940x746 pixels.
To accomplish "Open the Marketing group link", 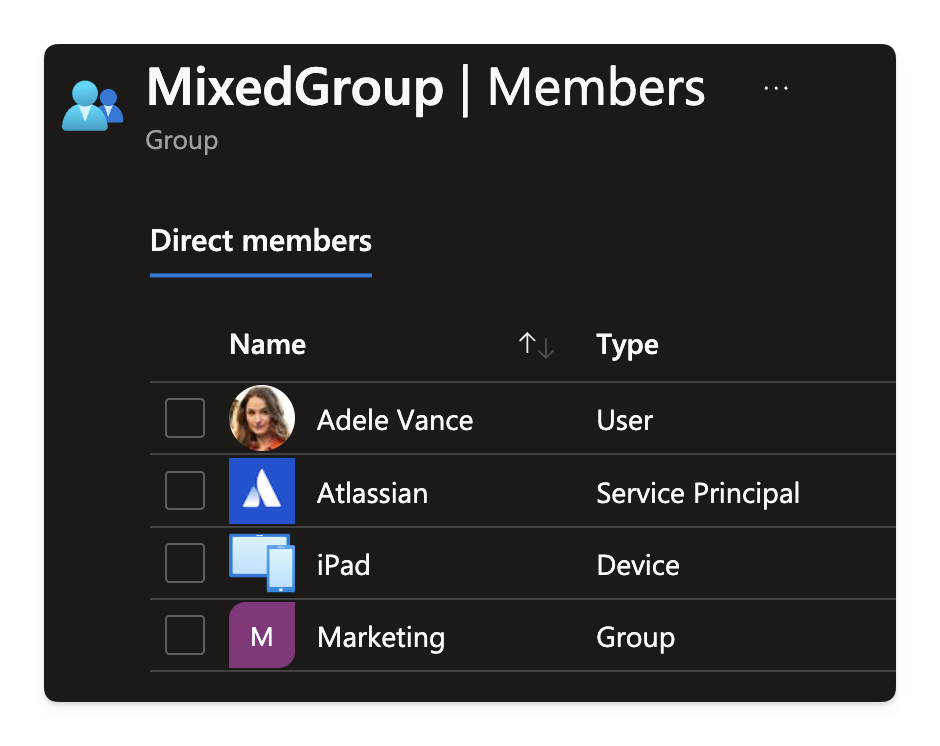I will [x=381, y=637].
